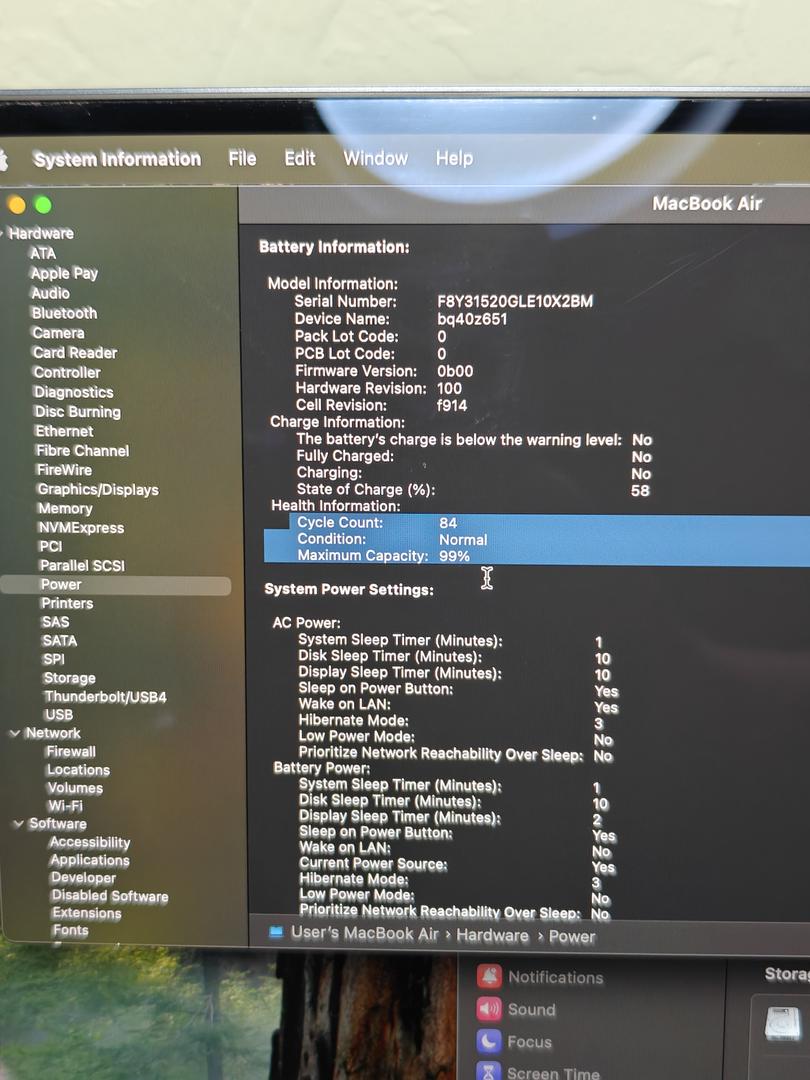Click the State of Charge (%) line
This screenshot has width=810, height=1080.
(x=473, y=490)
